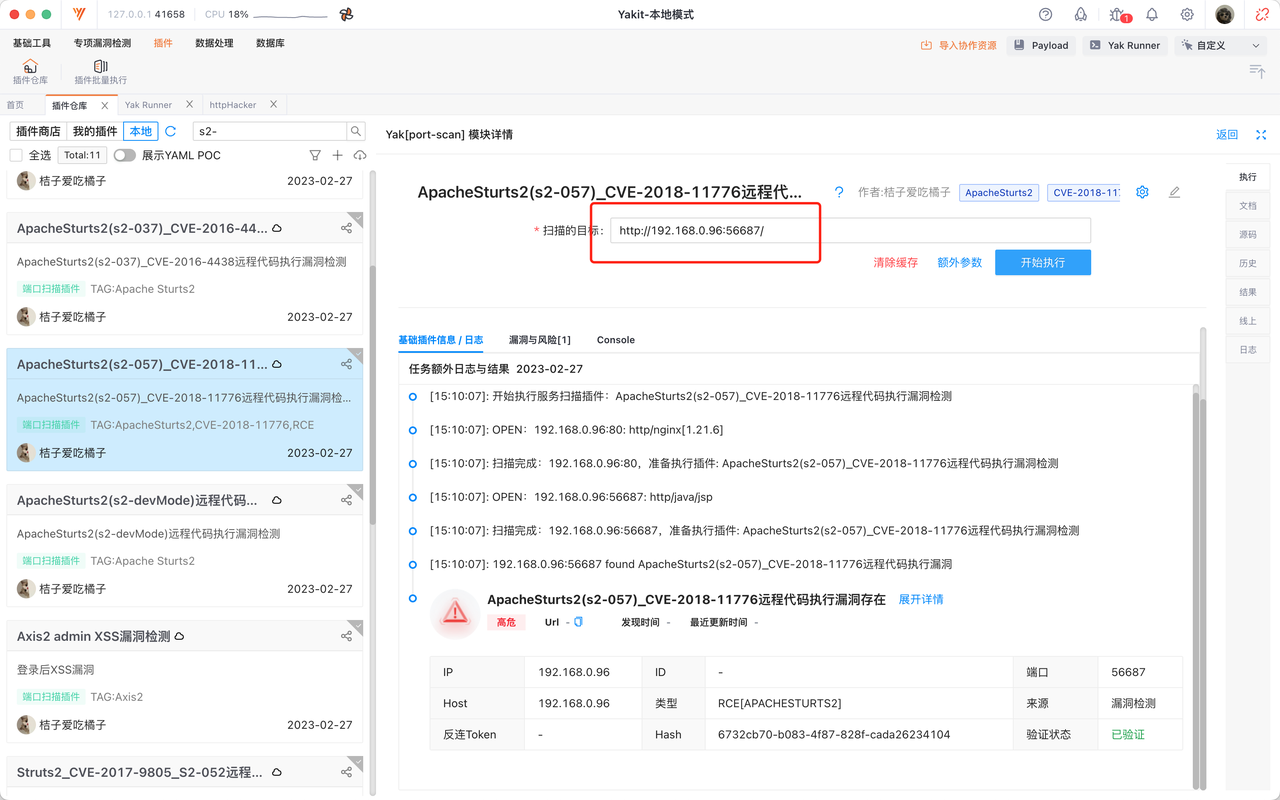
Task: Toggle fullscreen for the module detail panel
Action: tap(1261, 134)
